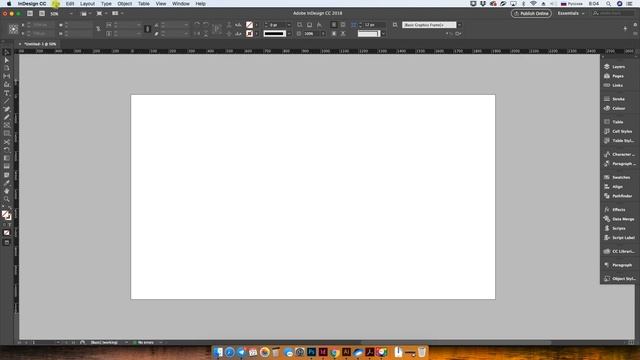Select the Rectangle tool
640x360 pixels.
pyautogui.click(x=7, y=133)
